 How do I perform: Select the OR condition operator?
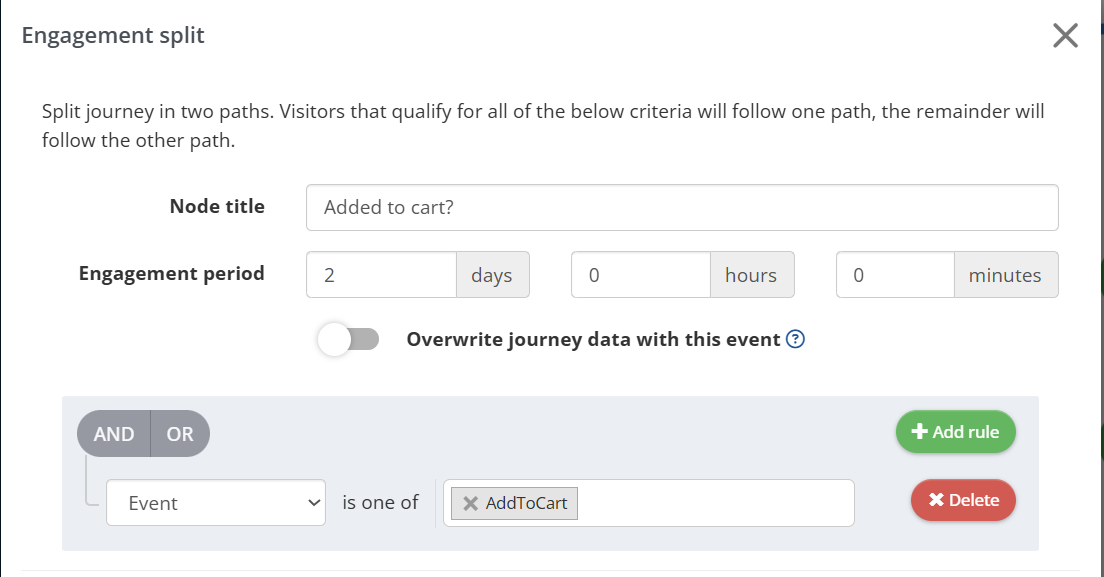click(180, 433)
